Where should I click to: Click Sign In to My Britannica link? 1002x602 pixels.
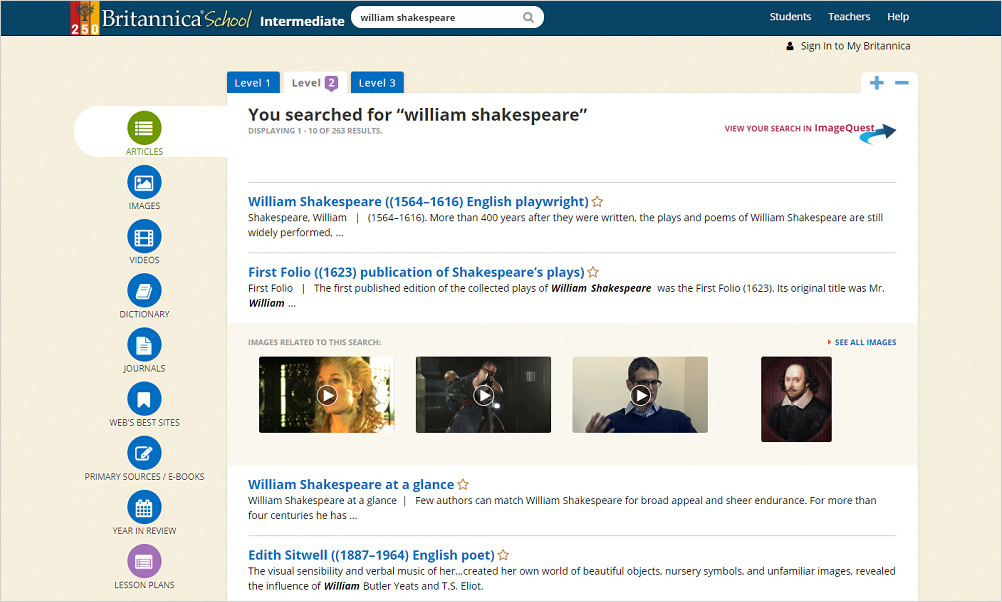point(855,46)
